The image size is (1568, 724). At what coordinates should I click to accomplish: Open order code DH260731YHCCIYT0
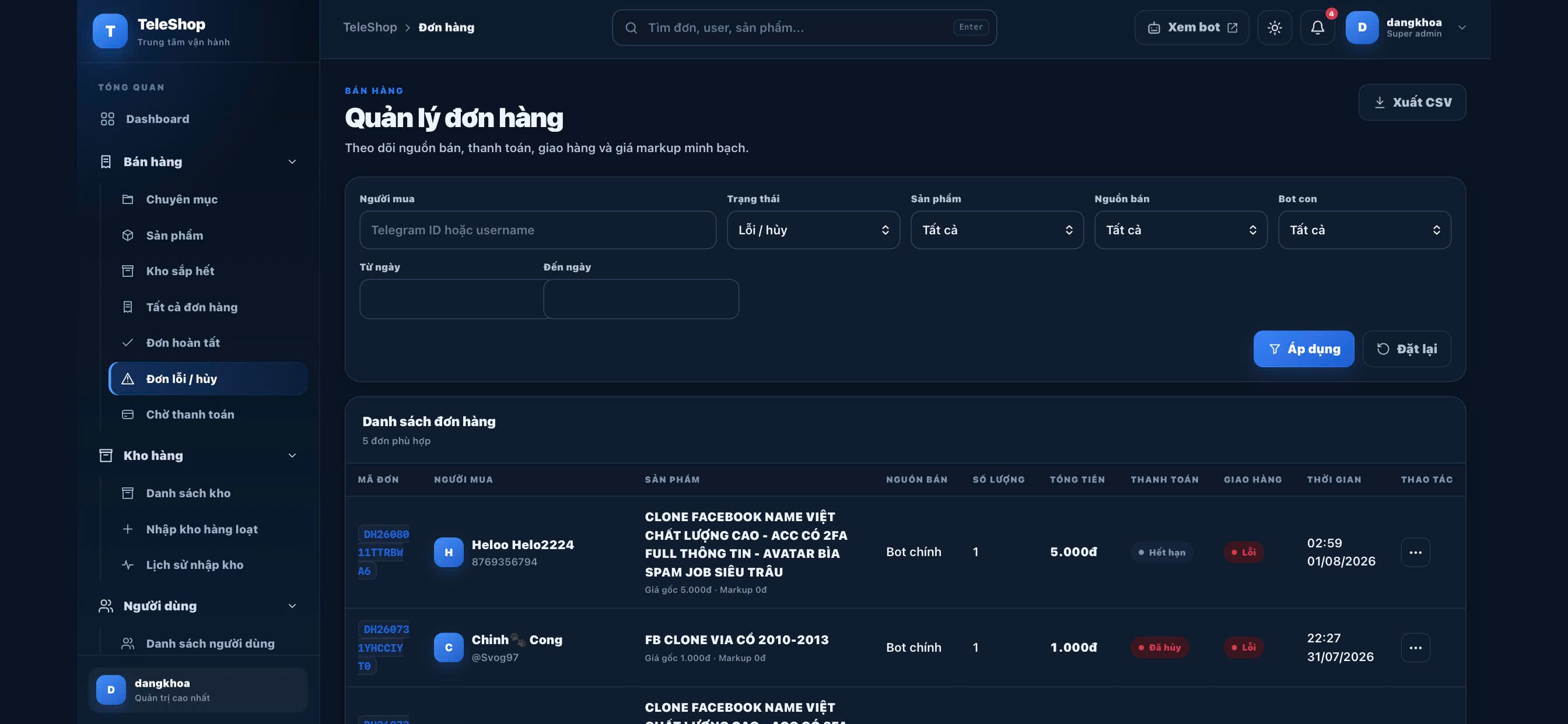tap(383, 647)
